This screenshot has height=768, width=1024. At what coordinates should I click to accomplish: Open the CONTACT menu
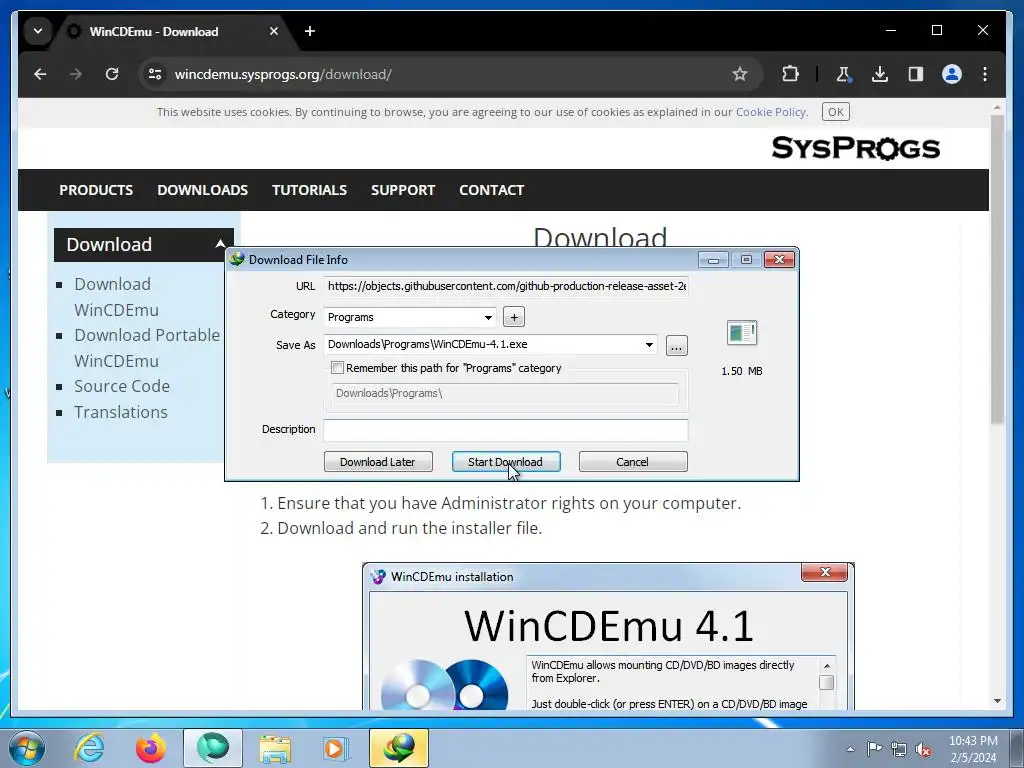pos(492,190)
